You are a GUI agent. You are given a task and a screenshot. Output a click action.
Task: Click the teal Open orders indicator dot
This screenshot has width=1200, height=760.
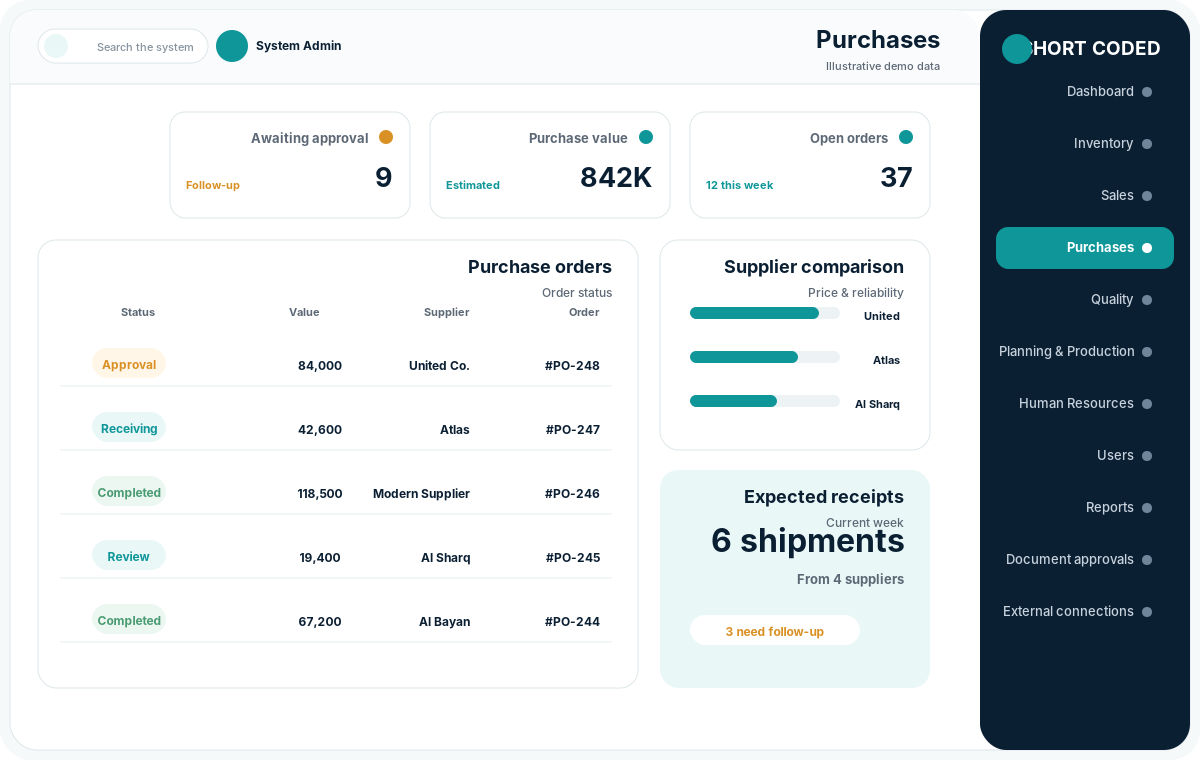(x=906, y=137)
